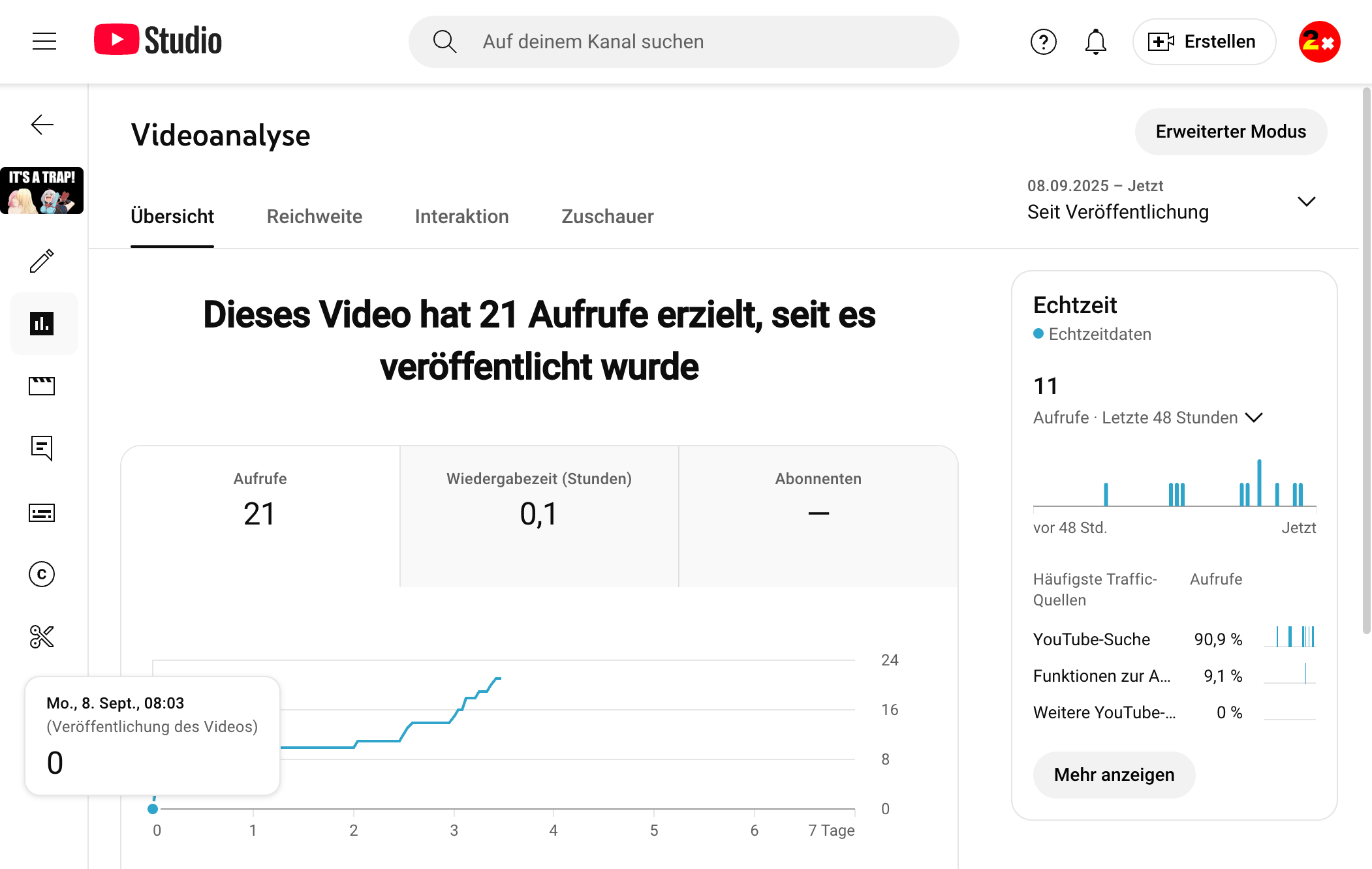Screen dimensions: 1372x869
Task: Go back using the arrow above the thumbnail
Action: [x=42, y=124]
